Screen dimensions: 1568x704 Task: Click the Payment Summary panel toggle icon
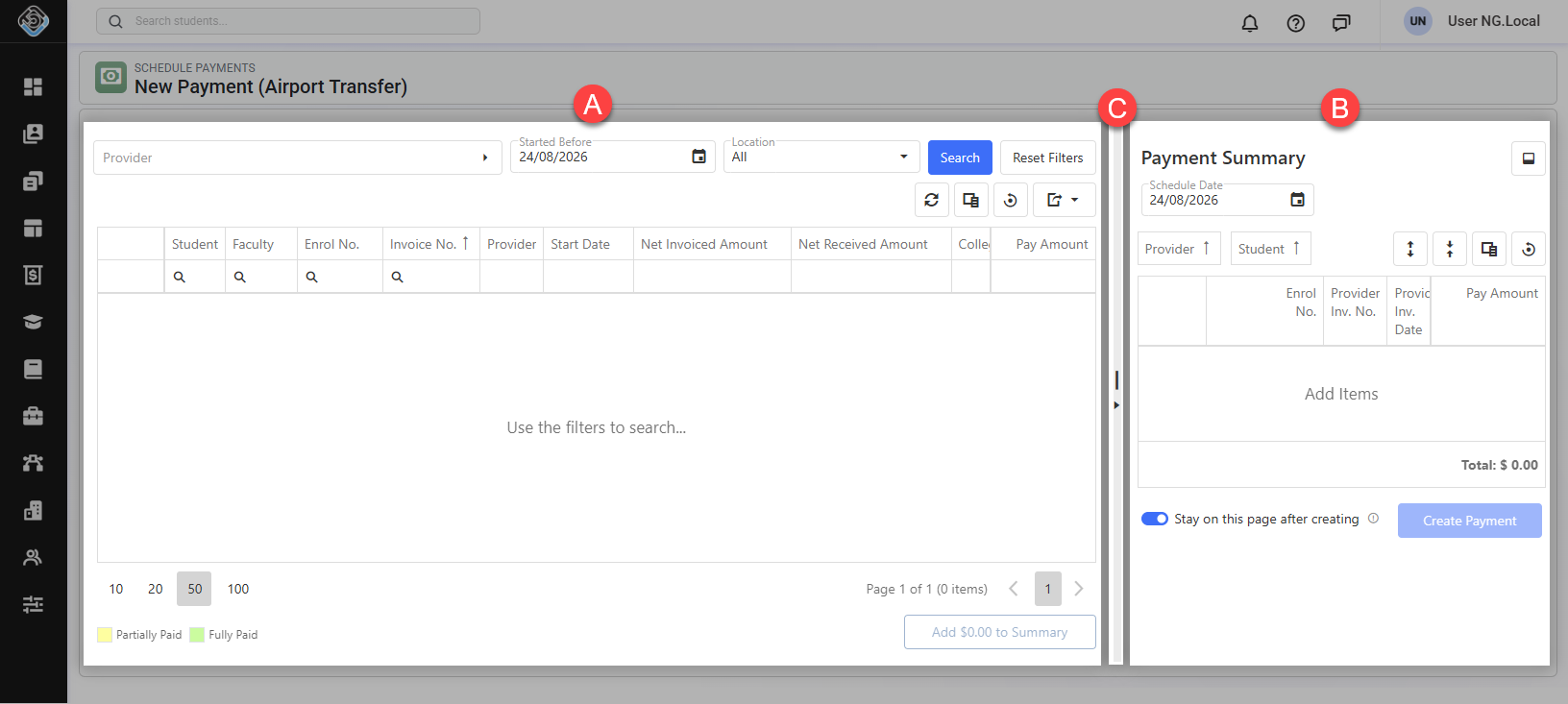(x=1529, y=158)
